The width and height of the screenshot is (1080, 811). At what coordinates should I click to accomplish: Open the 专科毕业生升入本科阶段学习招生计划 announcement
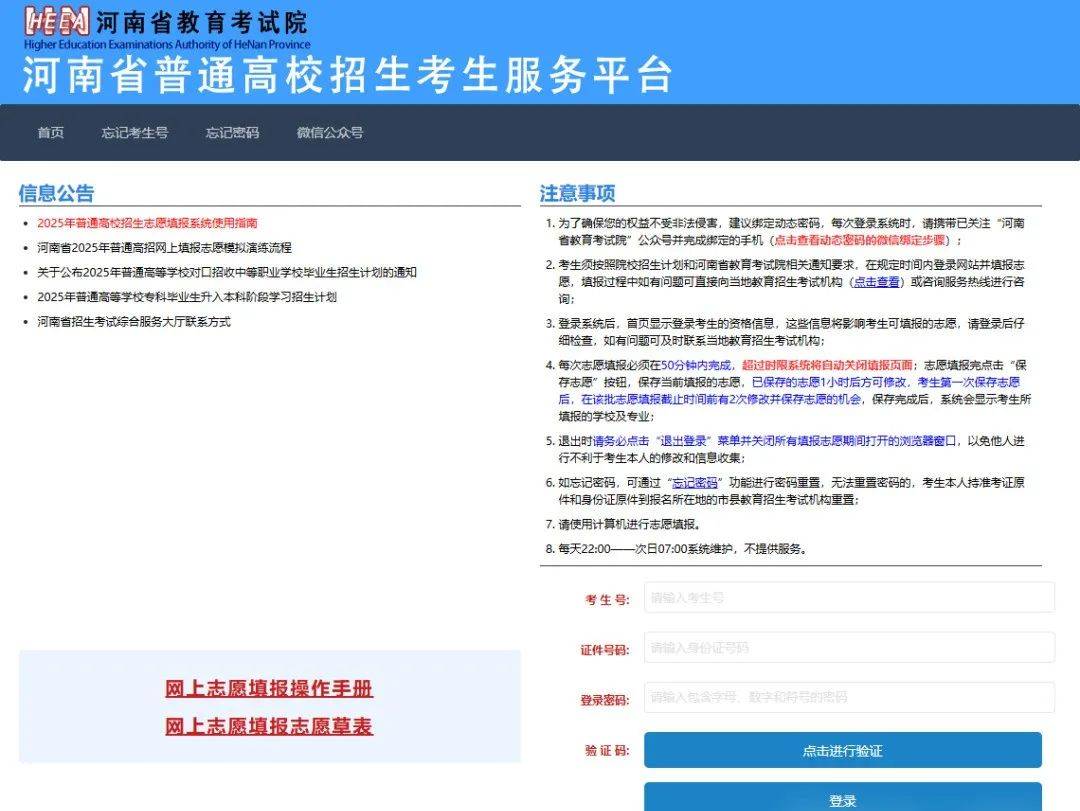[187, 297]
